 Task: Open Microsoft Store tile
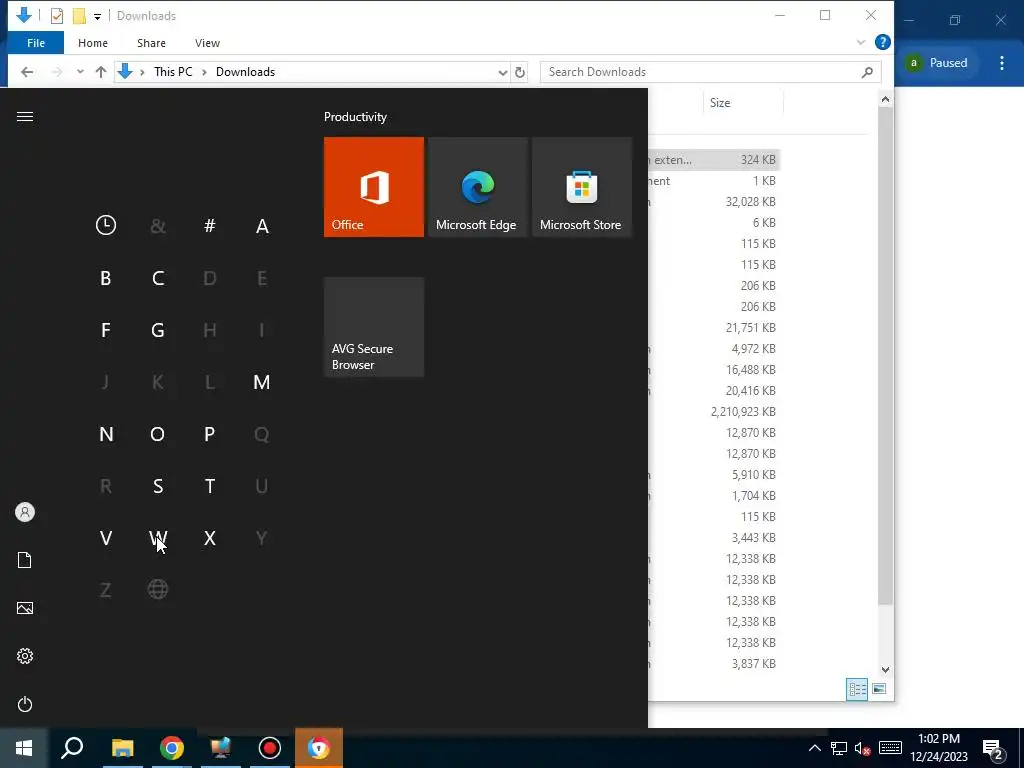click(x=582, y=187)
